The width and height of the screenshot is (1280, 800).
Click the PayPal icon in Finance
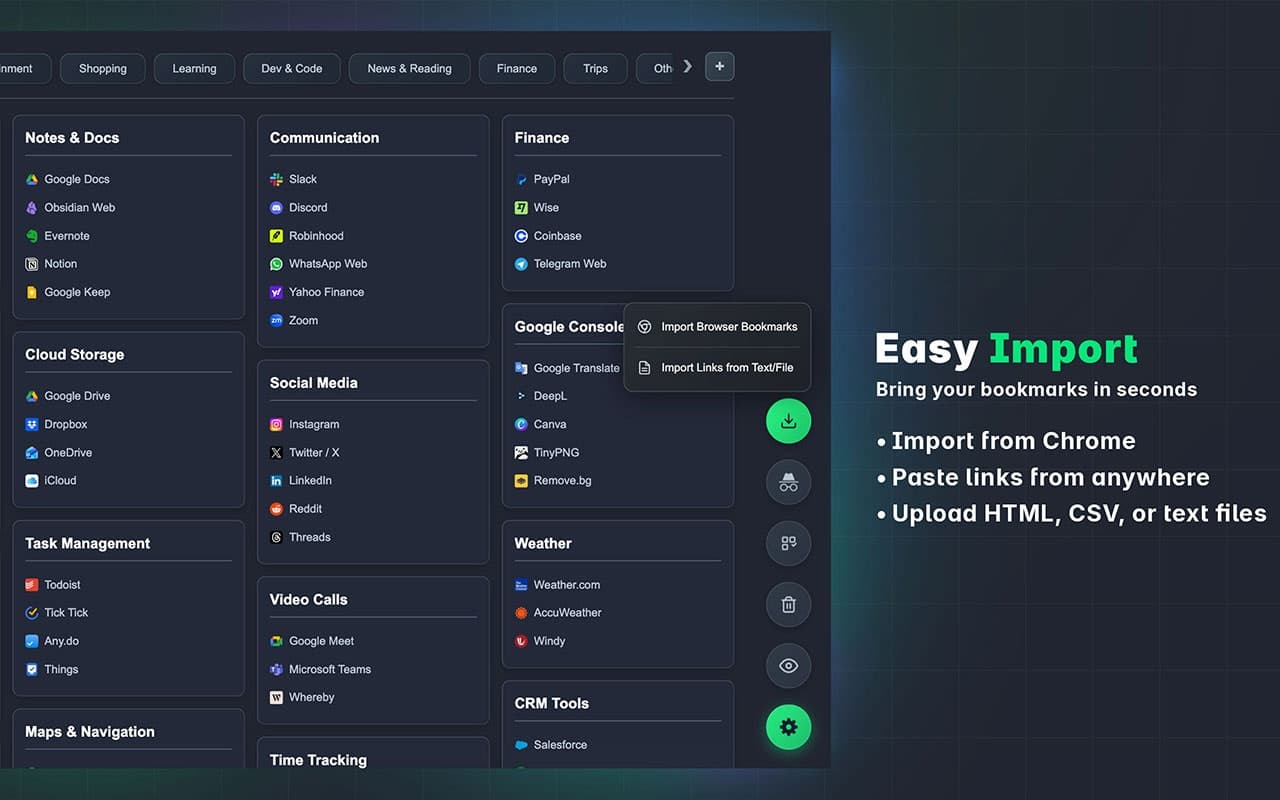(521, 179)
